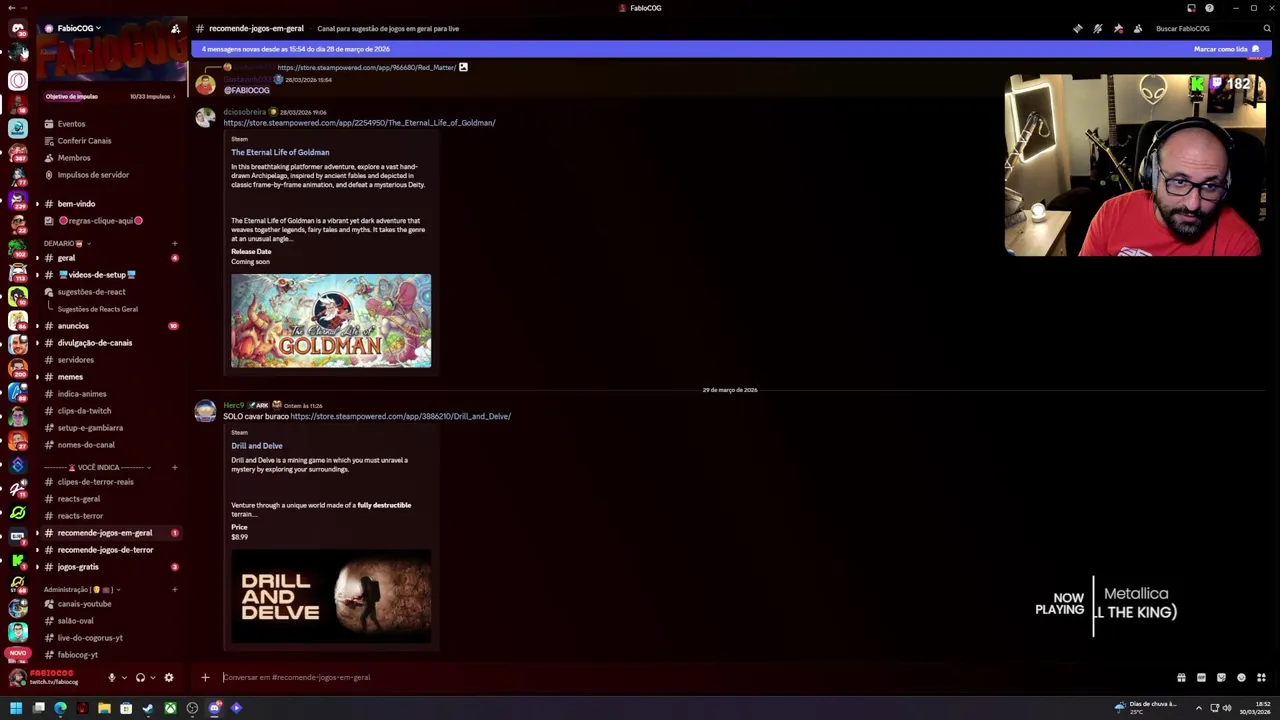Deafen audio with headphones icon
This screenshot has height=720, width=1280.
[x=140, y=677]
